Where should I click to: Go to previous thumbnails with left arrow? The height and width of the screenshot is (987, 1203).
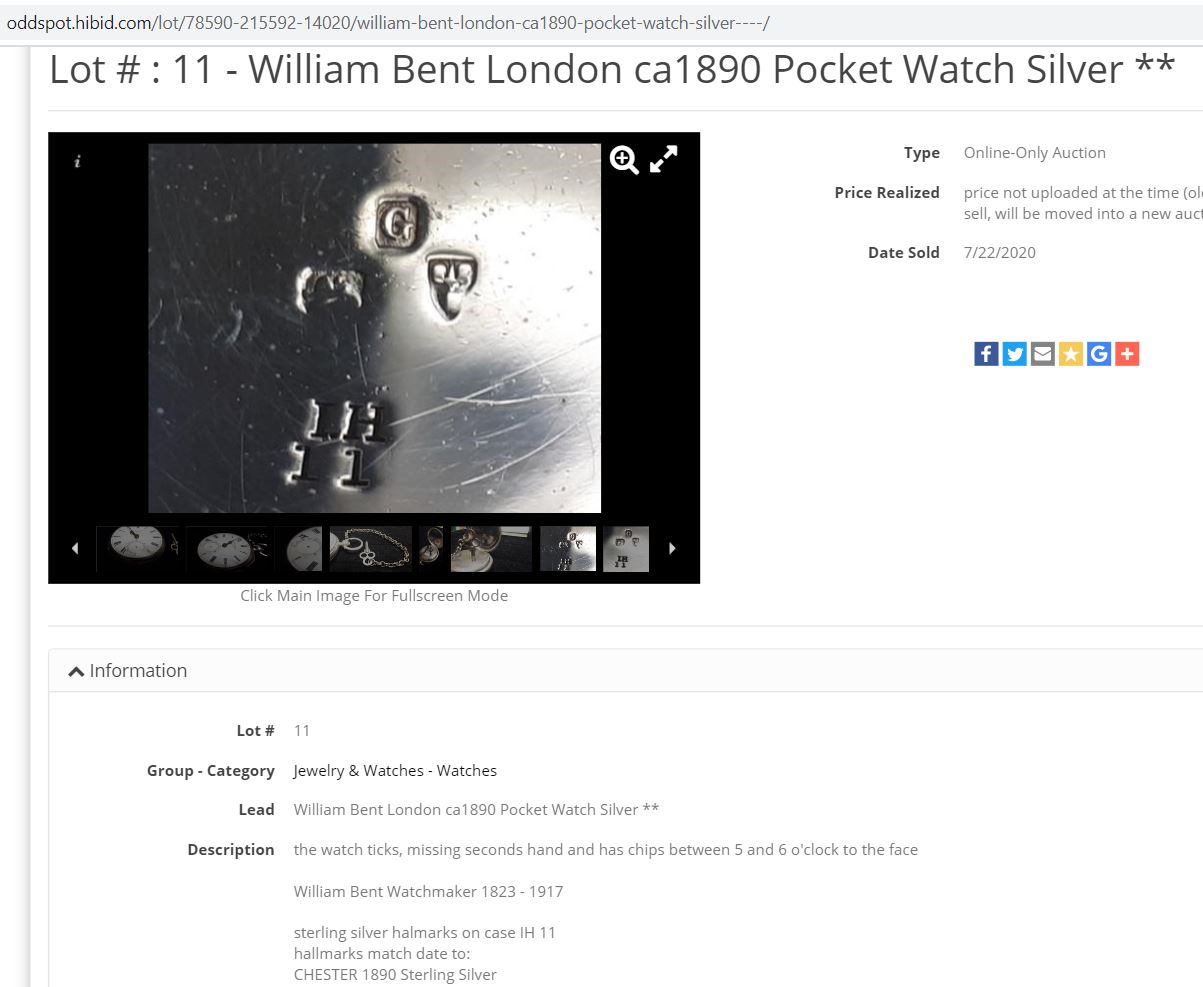tap(74, 548)
